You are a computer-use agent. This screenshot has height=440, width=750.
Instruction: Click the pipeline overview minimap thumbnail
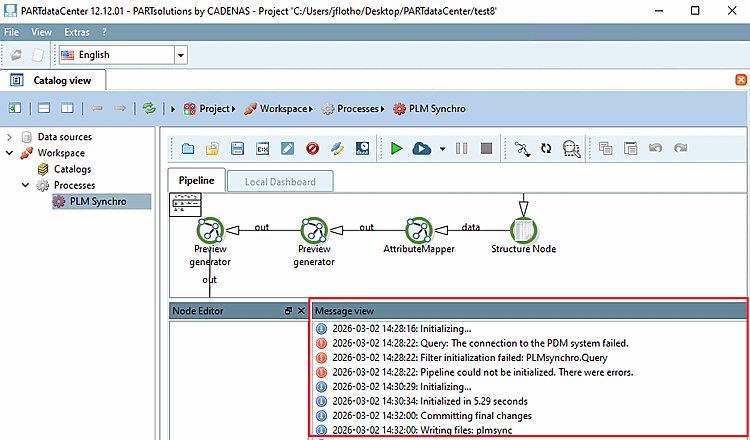(186, 205)
